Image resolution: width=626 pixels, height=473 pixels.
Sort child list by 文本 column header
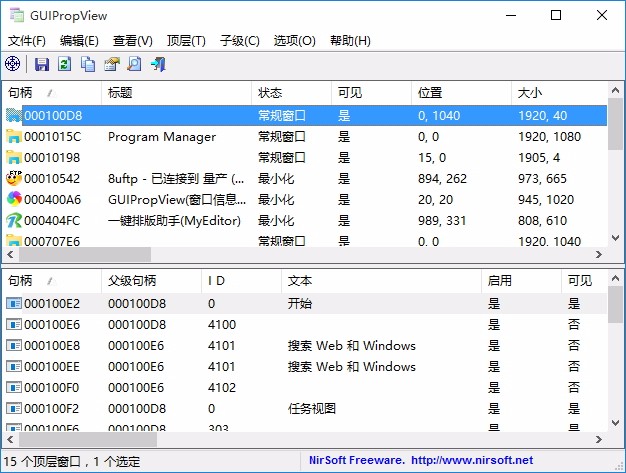(382, 281)
